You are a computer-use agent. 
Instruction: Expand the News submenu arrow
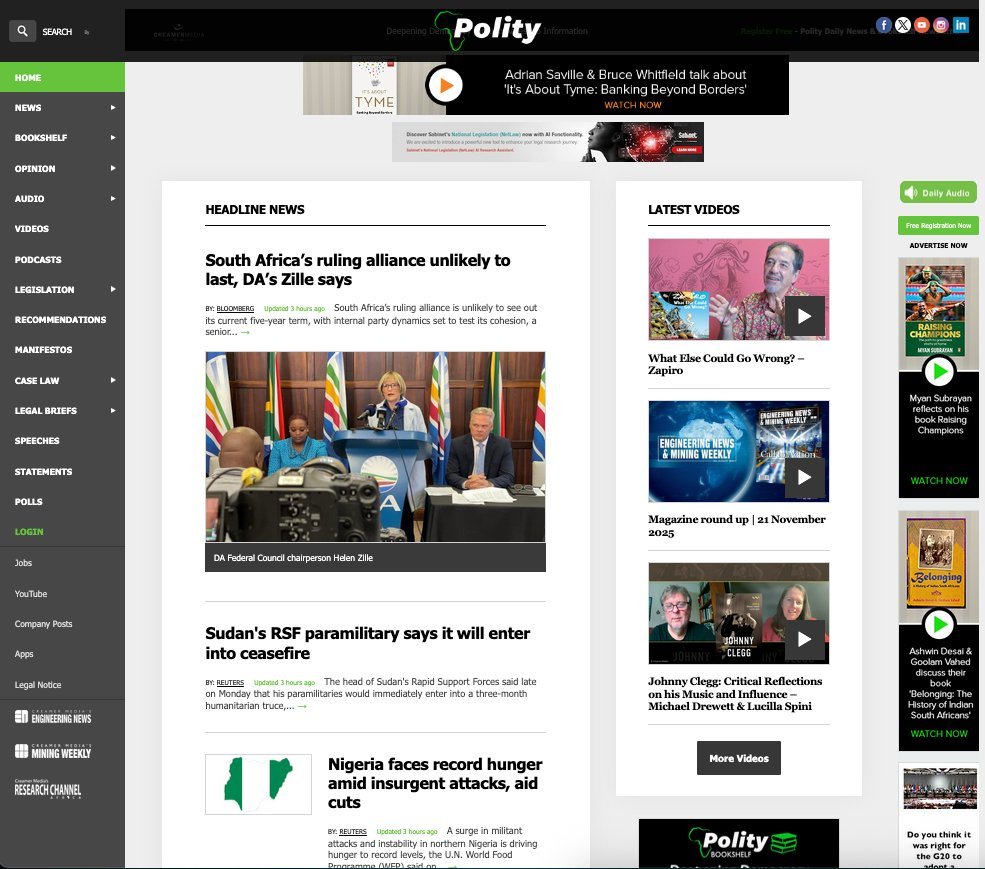(113, 107)
